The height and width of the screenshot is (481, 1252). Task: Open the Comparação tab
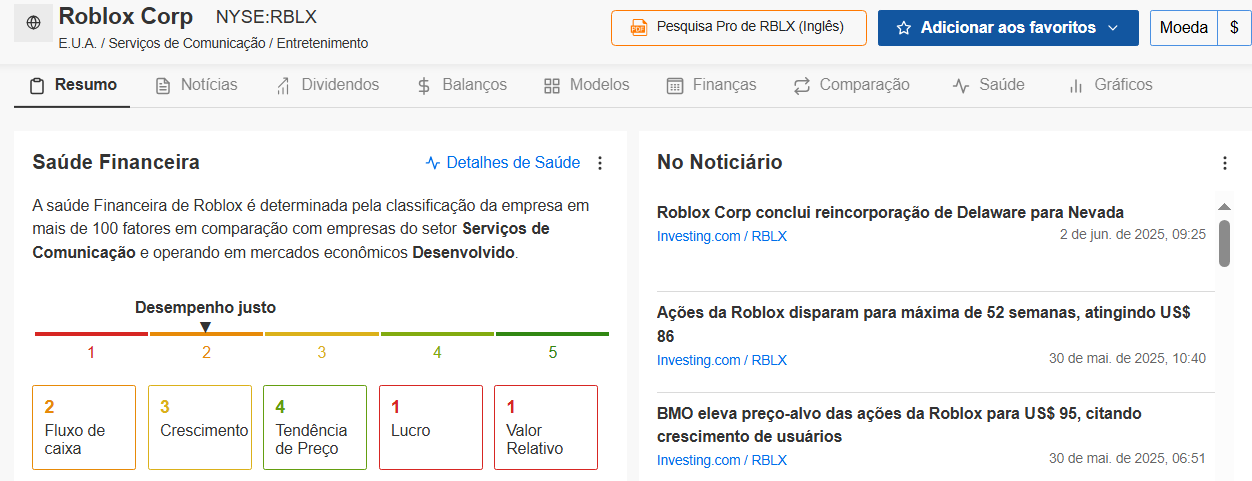851,85
